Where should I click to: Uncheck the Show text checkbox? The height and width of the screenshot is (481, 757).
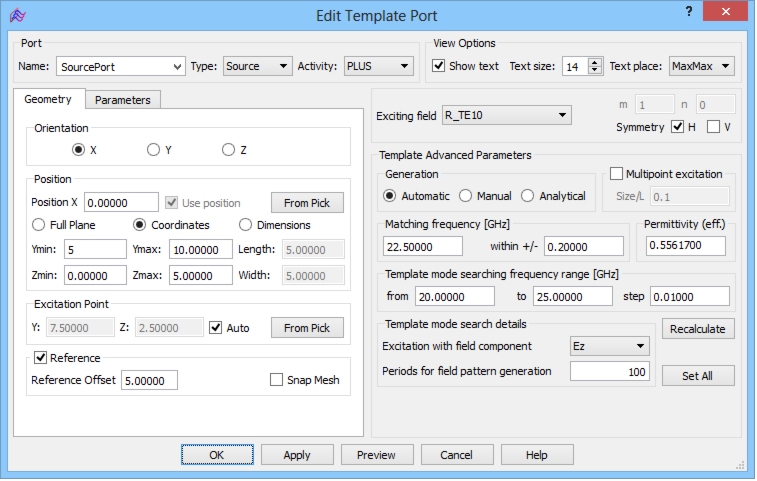[438, 66]
